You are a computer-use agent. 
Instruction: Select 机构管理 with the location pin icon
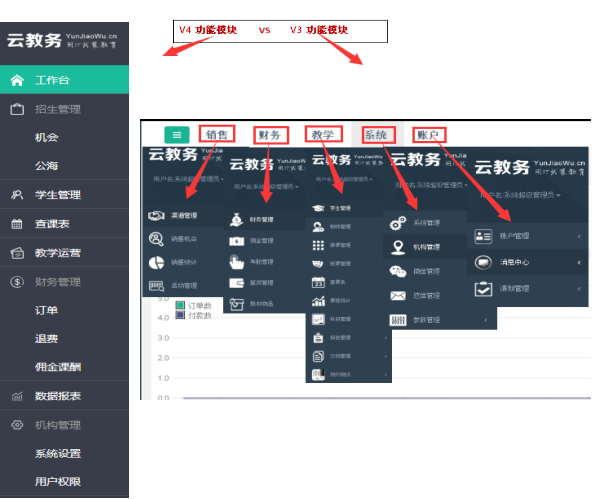(425, 247)
